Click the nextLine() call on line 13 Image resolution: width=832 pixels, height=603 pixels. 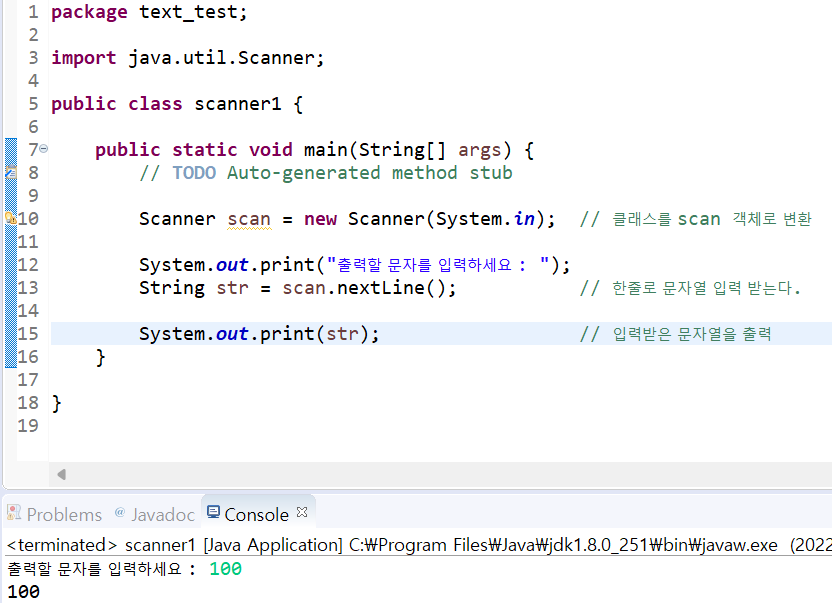click(x=396, y=287)
